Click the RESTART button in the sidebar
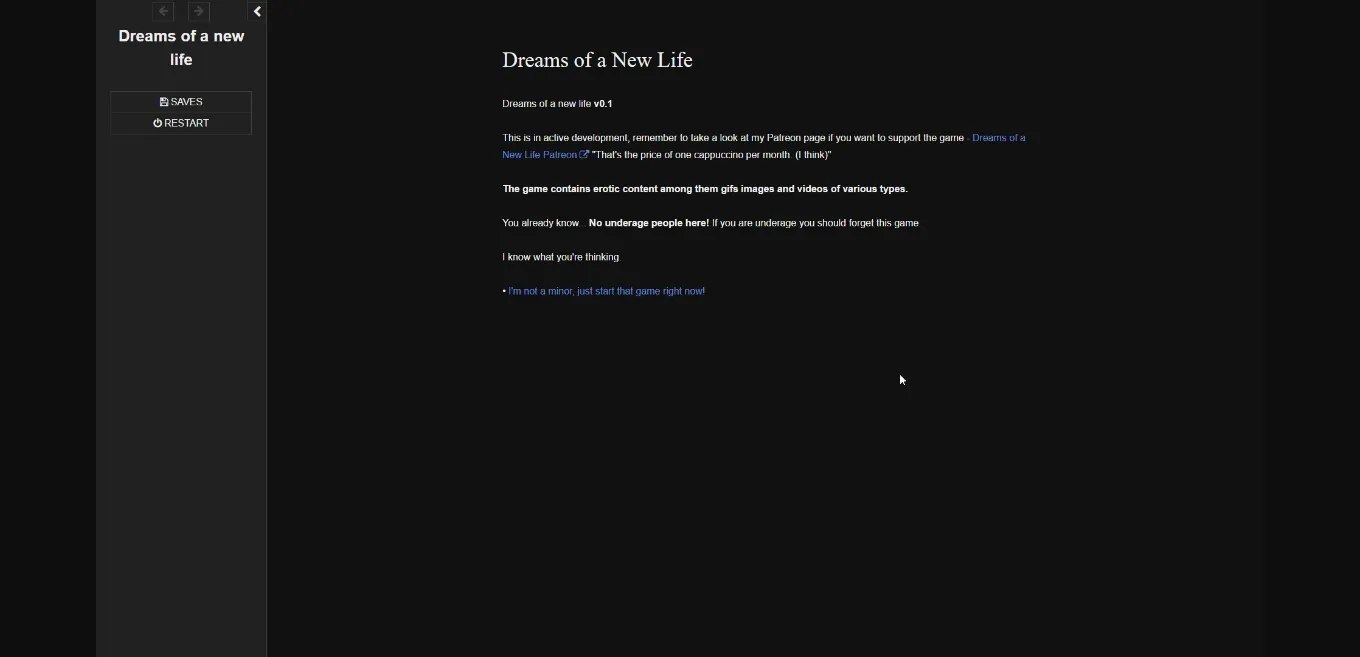Screen dimensions: 1360x657 coord(181,122)
